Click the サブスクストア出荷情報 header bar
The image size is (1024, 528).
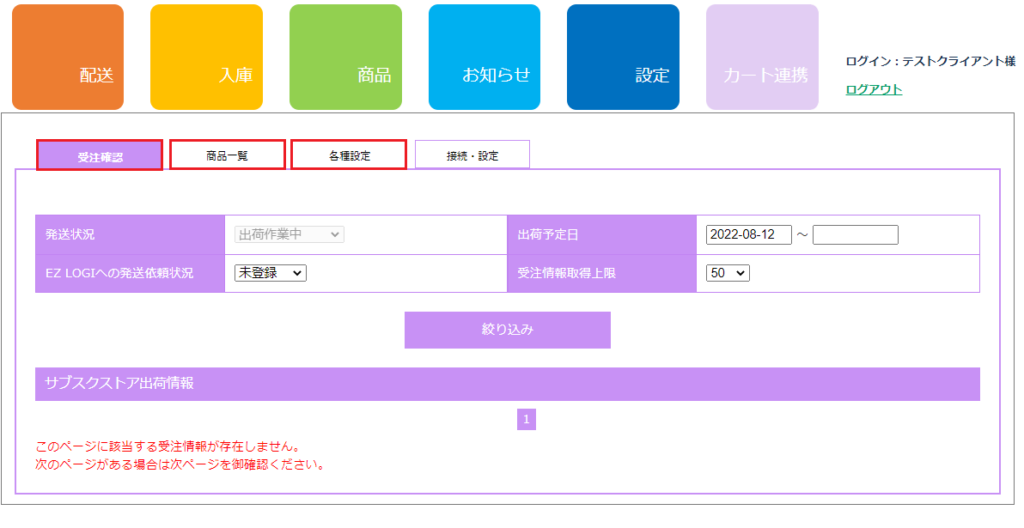(x=507, y=384)
